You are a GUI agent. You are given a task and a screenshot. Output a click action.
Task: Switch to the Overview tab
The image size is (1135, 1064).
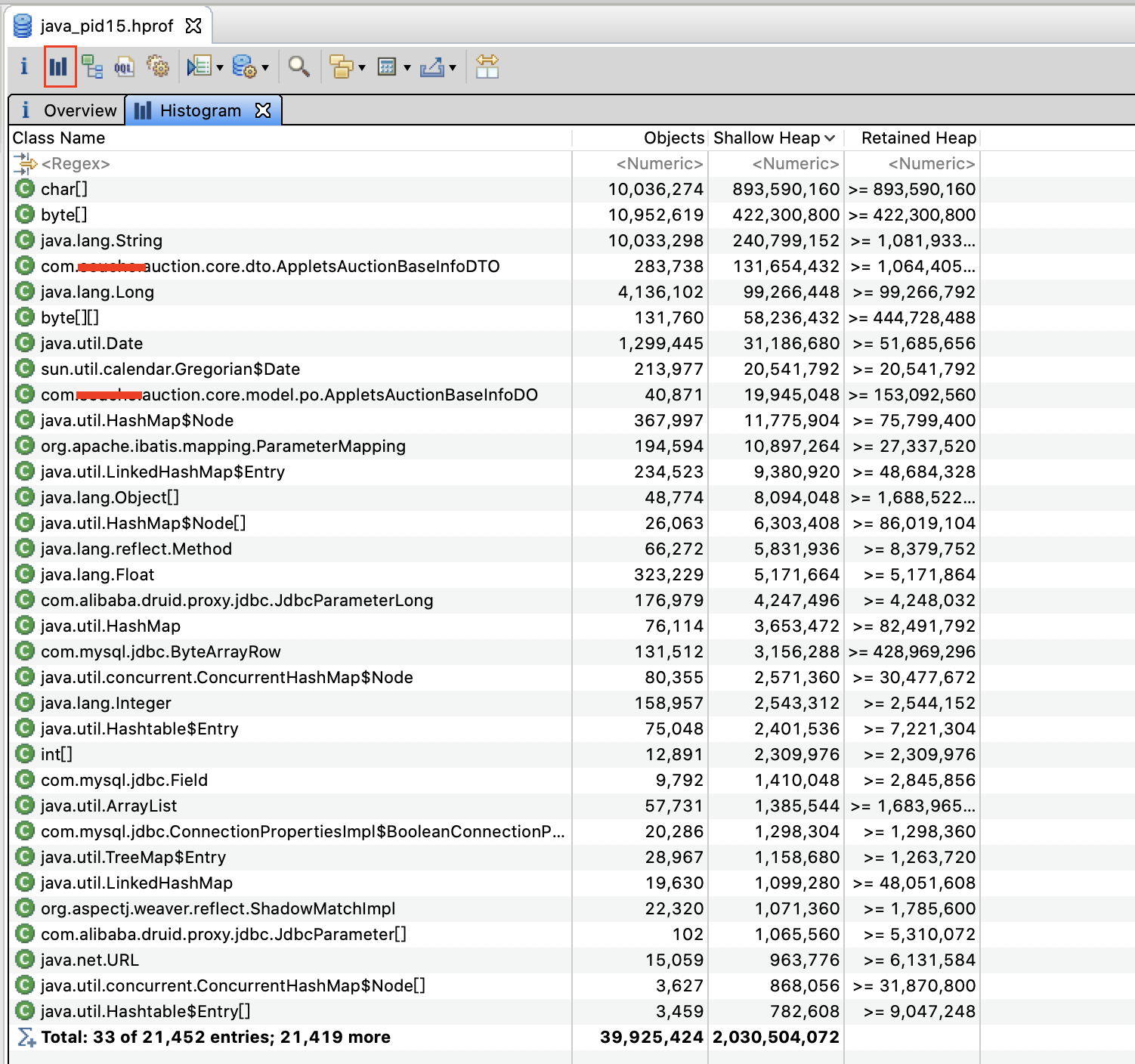pyautogui.click(x=67, y=110)
